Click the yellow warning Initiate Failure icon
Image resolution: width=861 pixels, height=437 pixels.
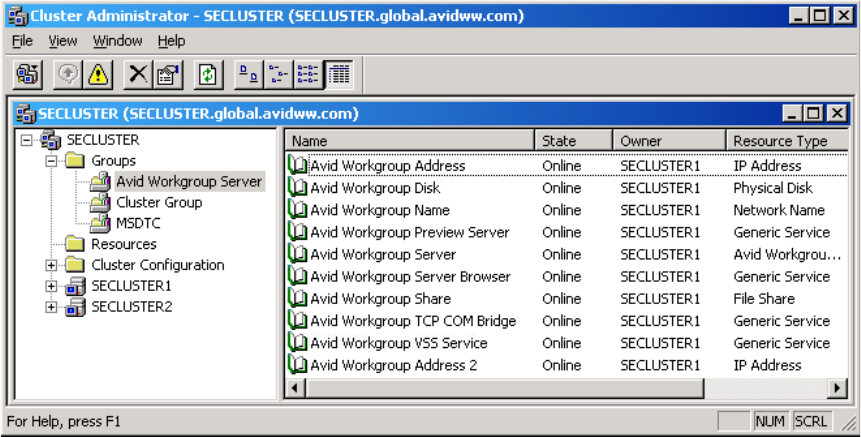tap(98, 74)
